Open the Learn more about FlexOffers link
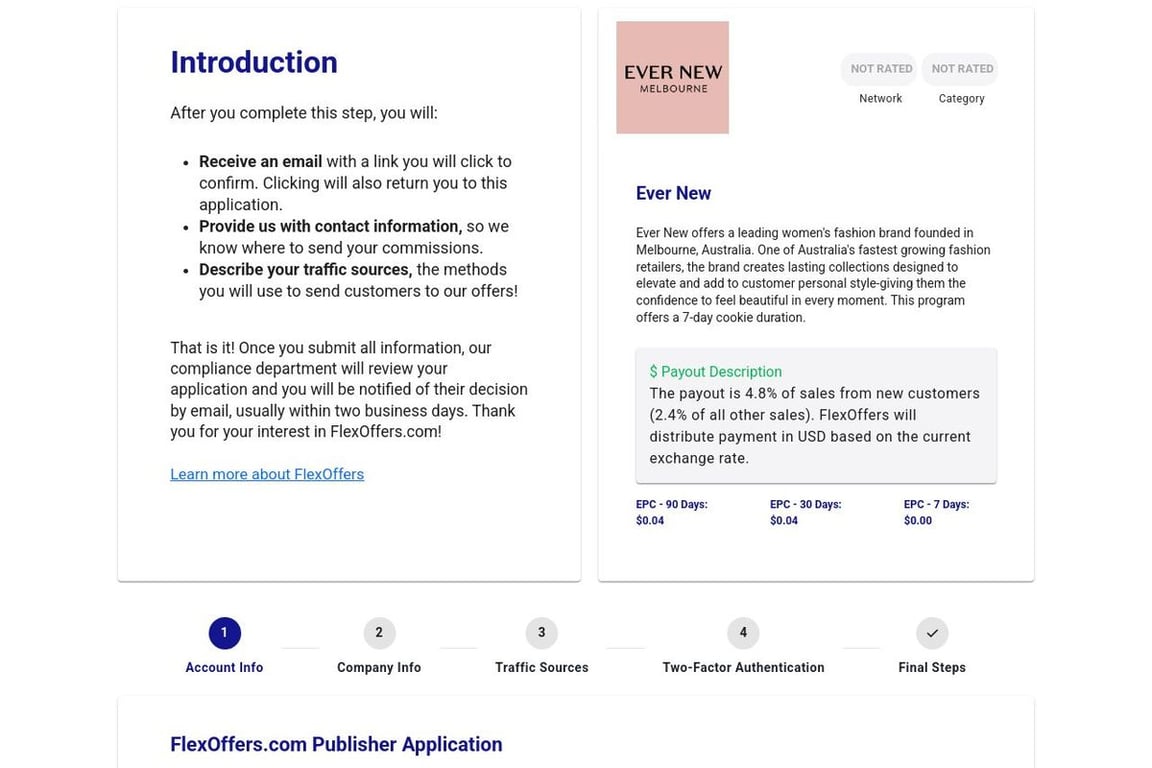 (267, 474)
